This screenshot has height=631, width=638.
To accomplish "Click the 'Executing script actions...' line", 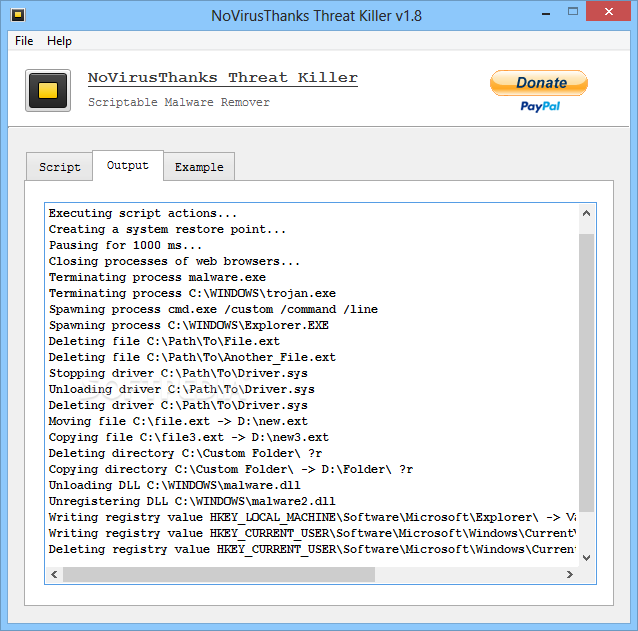I will coord(142,213).
